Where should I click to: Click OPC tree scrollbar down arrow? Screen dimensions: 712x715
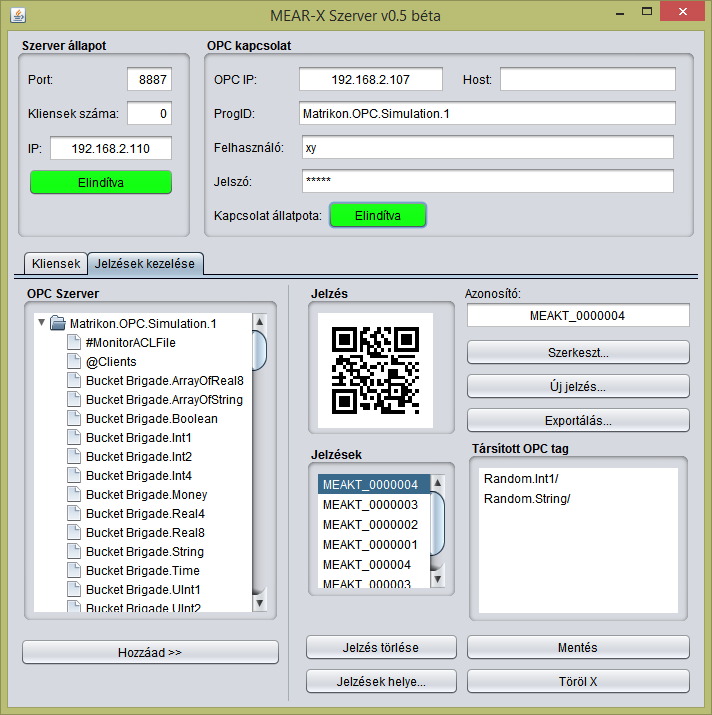[260, 603]
